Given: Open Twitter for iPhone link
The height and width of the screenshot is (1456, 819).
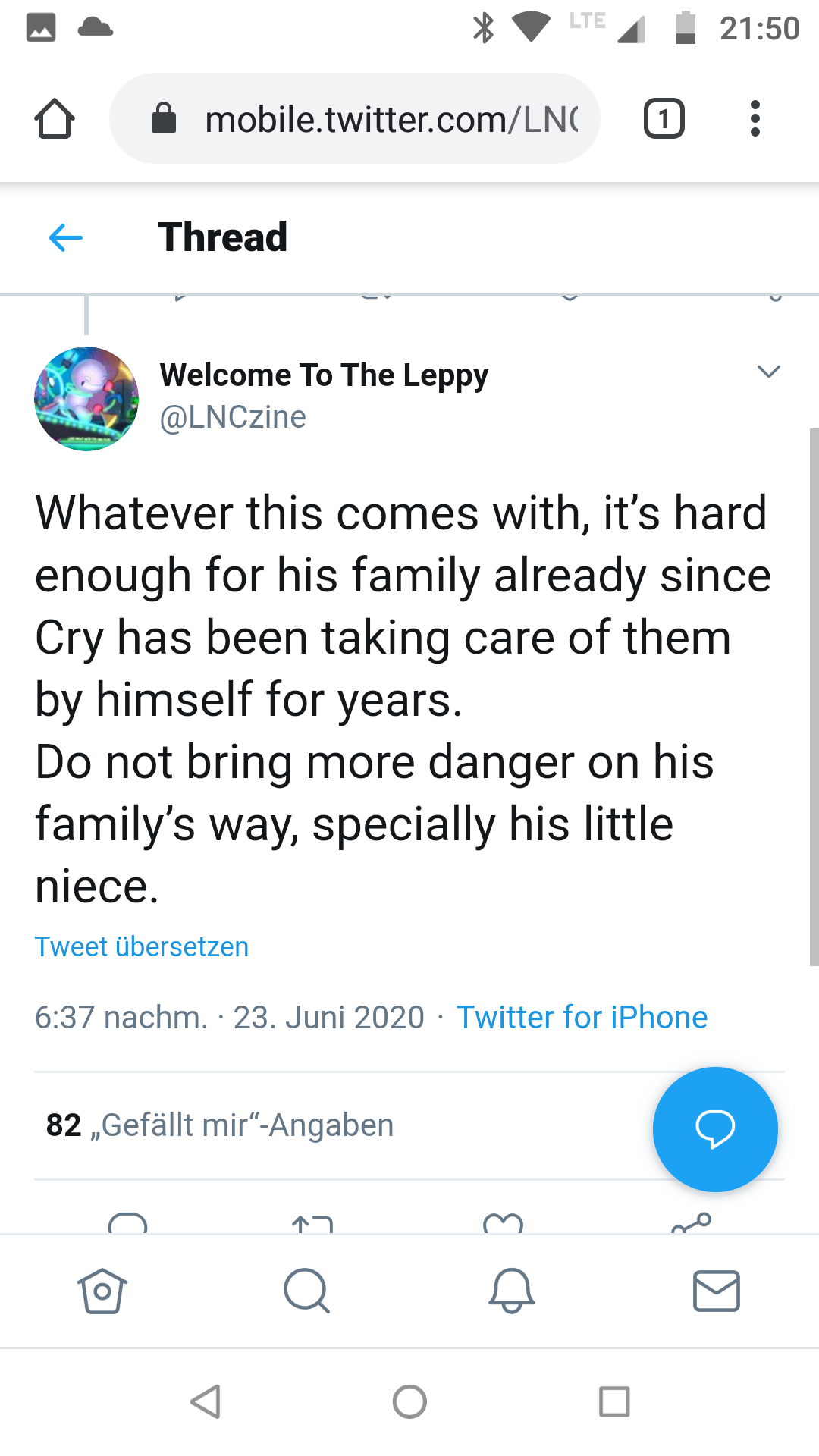Looking at the screenshot, I should 582,1018.
